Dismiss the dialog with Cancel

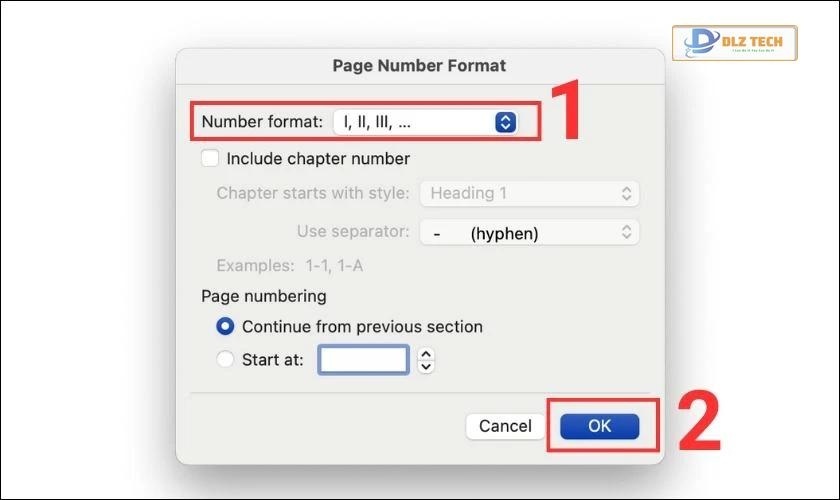click(505, 426)
